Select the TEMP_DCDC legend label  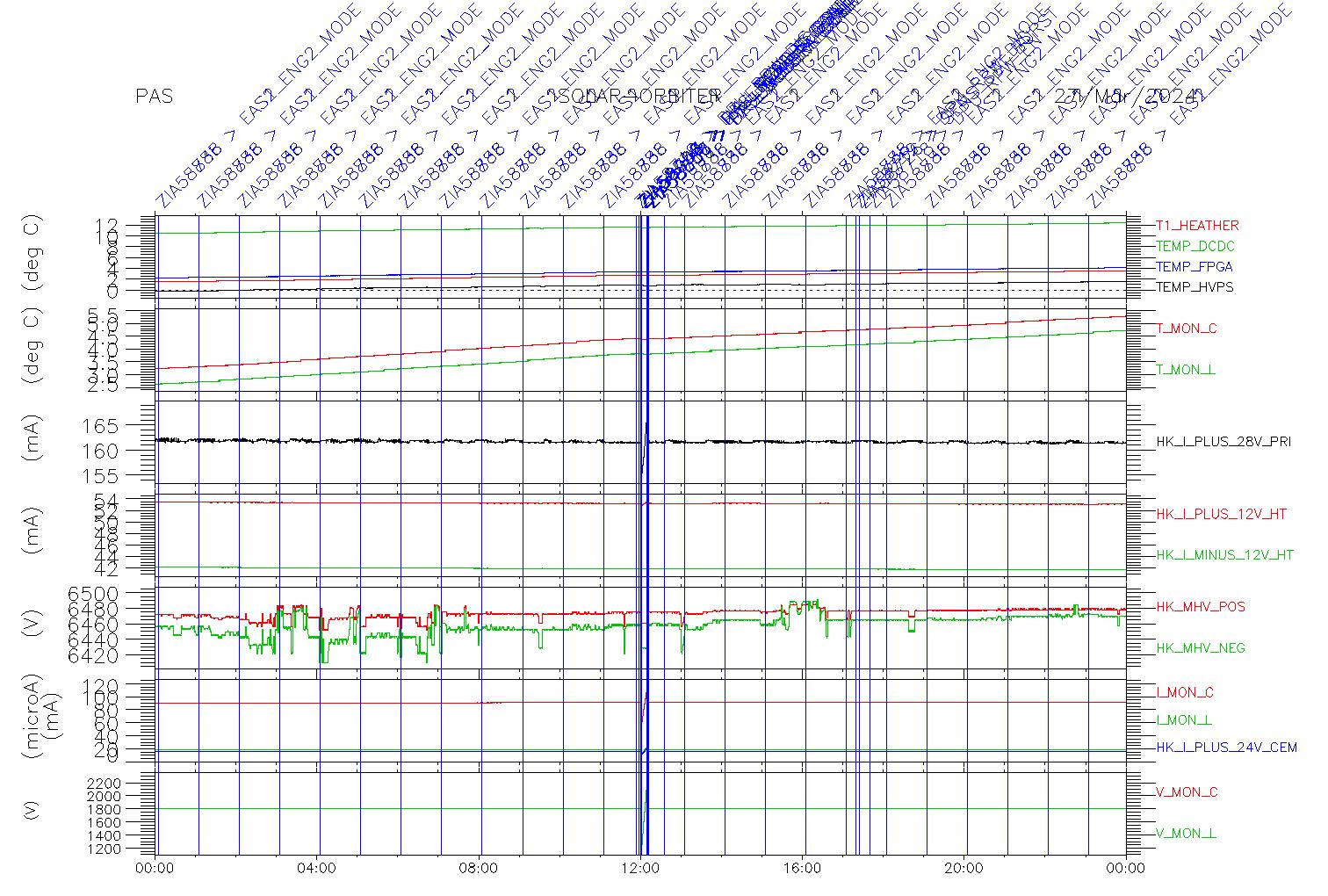coord(1194,247)
